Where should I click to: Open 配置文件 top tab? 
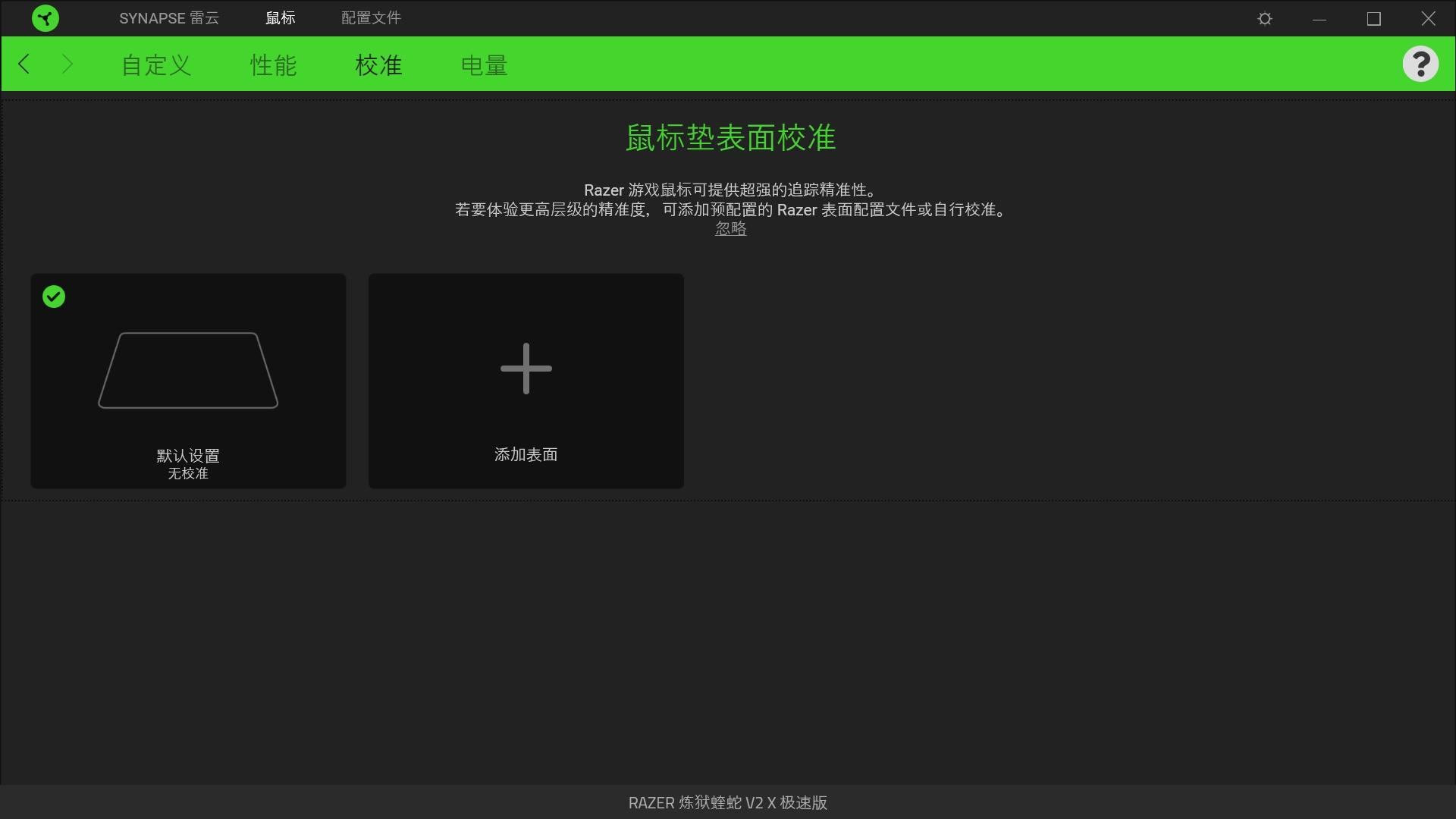[371, 18]
